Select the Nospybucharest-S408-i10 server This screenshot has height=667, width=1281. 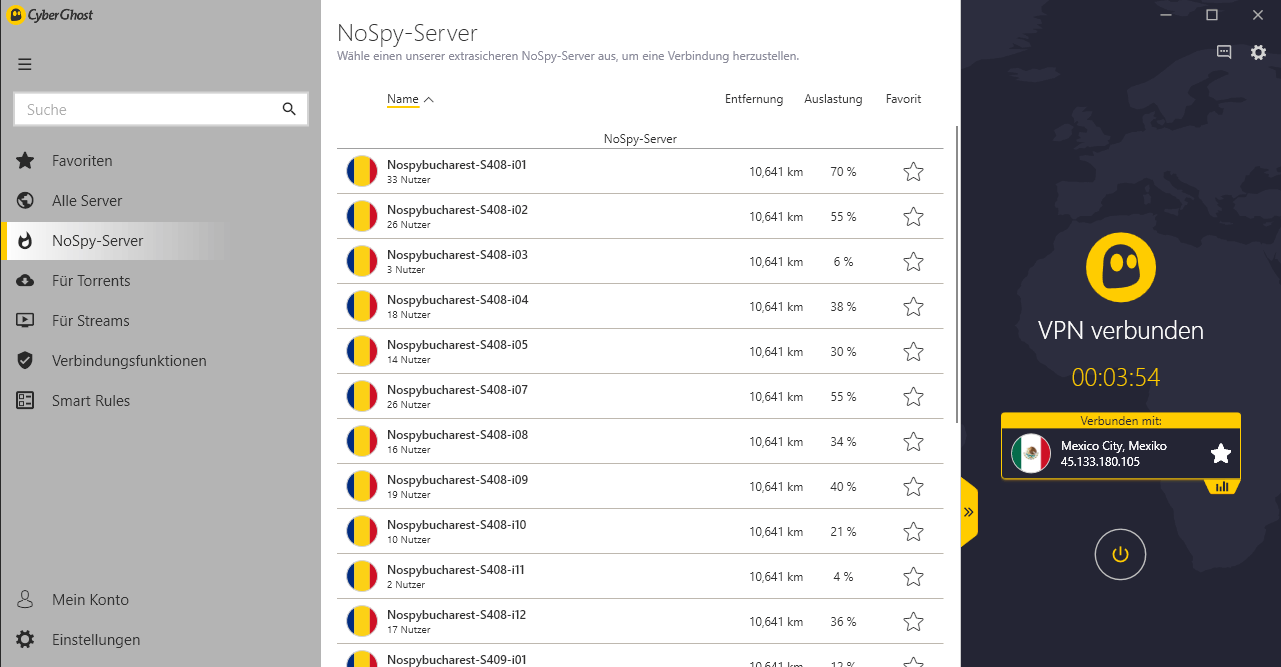tap(640, 532)
